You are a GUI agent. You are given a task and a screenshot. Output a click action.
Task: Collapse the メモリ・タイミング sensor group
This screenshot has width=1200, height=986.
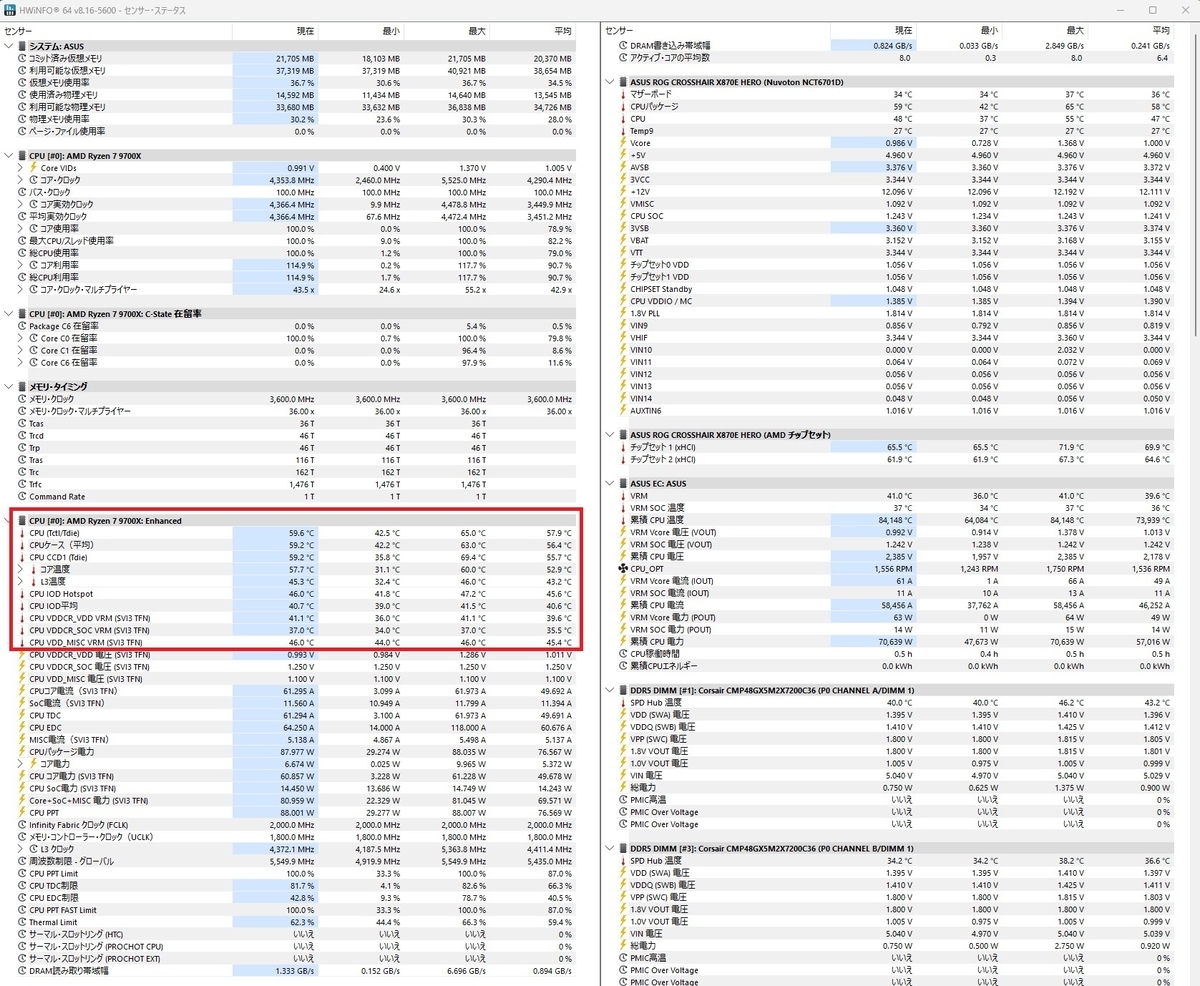point(10,387)
